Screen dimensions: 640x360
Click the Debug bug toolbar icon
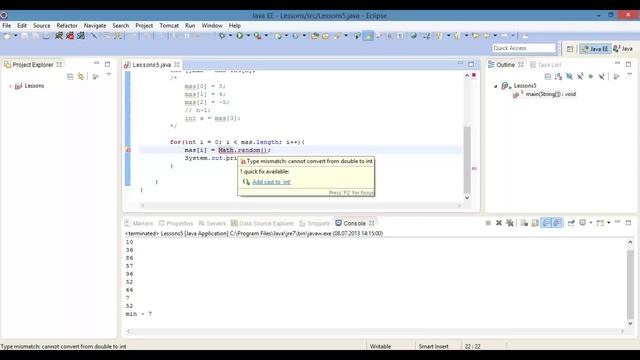click(x=222, y=36)
